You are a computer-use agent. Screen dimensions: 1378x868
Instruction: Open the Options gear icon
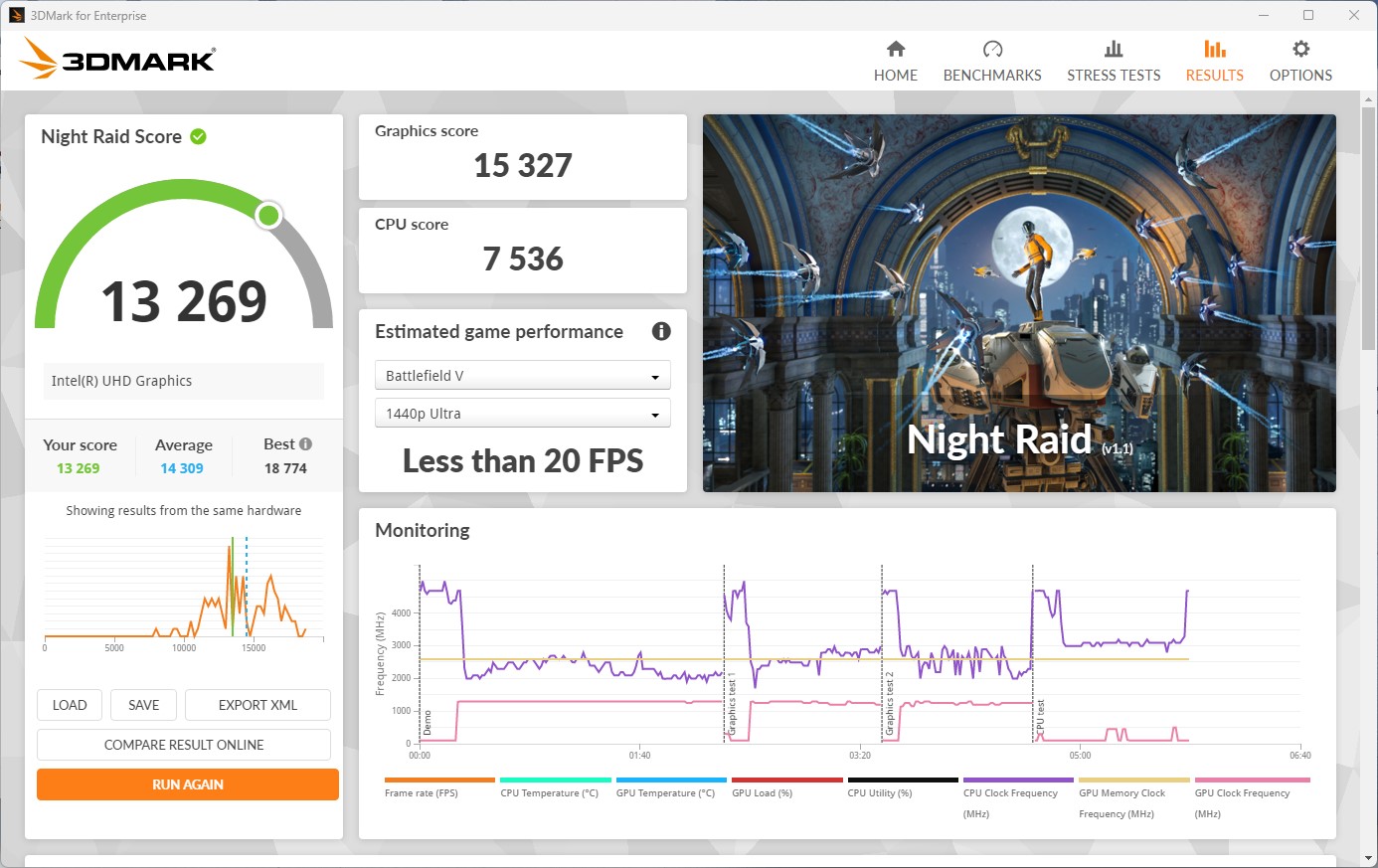coord(1300,49)
